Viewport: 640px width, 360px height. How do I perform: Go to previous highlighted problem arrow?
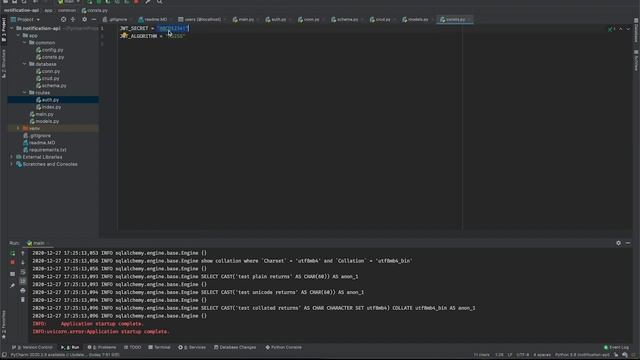tap(621, 29)
